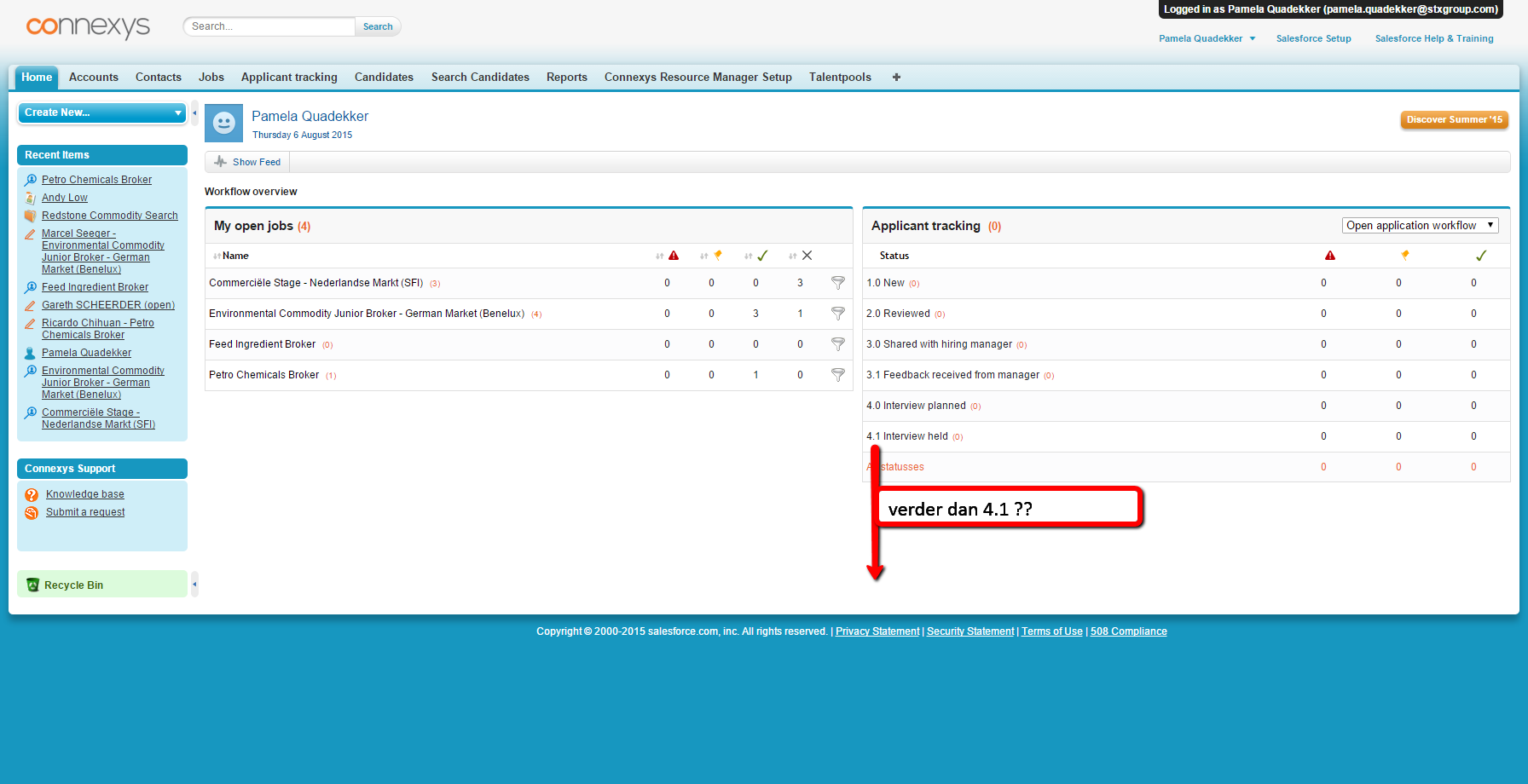Viewport: 1528px width, 784px height.
Task: Open the Submit a request link
Action: coord(85,512)
